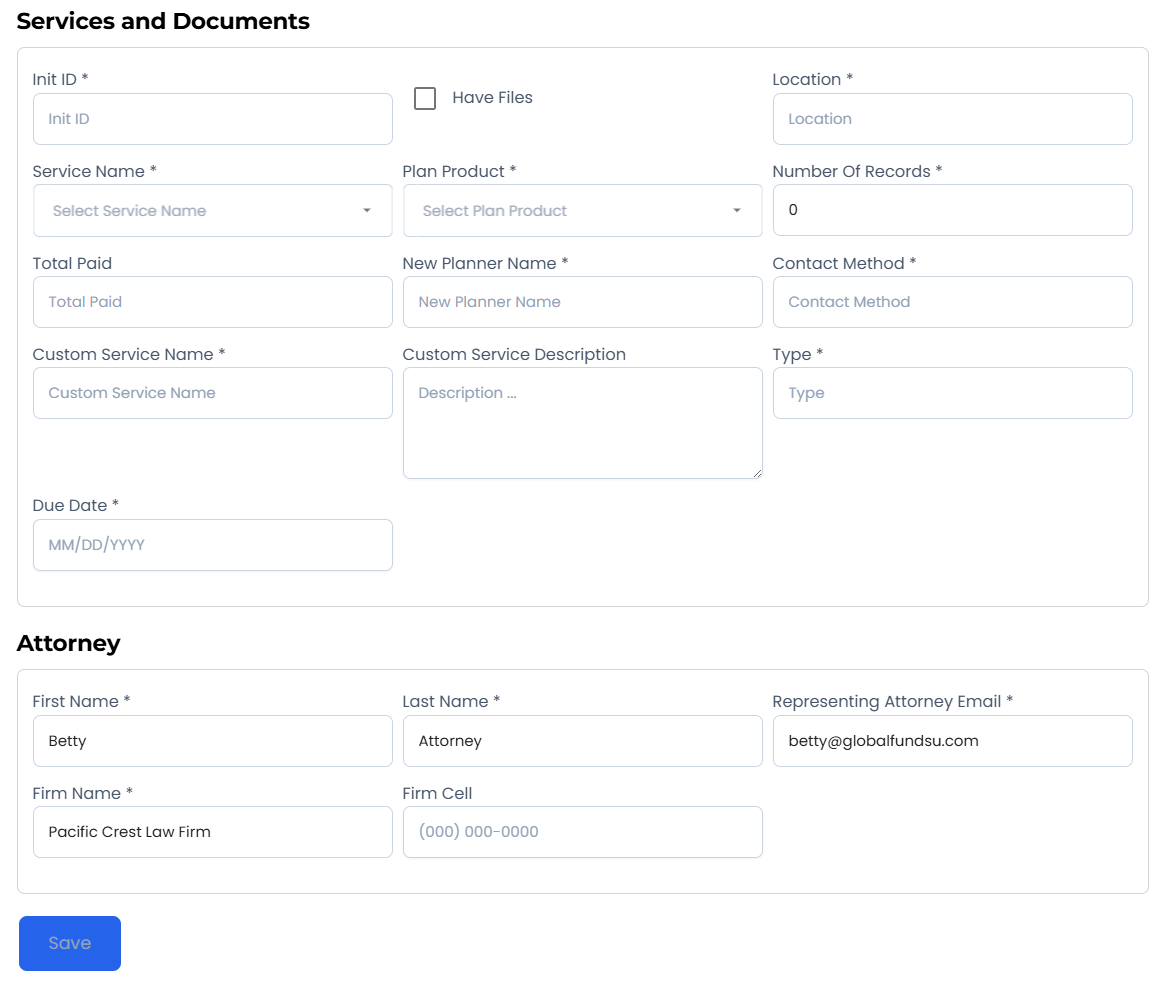
Task: Open the Service Name dropdown
Action: coord(200,211)
